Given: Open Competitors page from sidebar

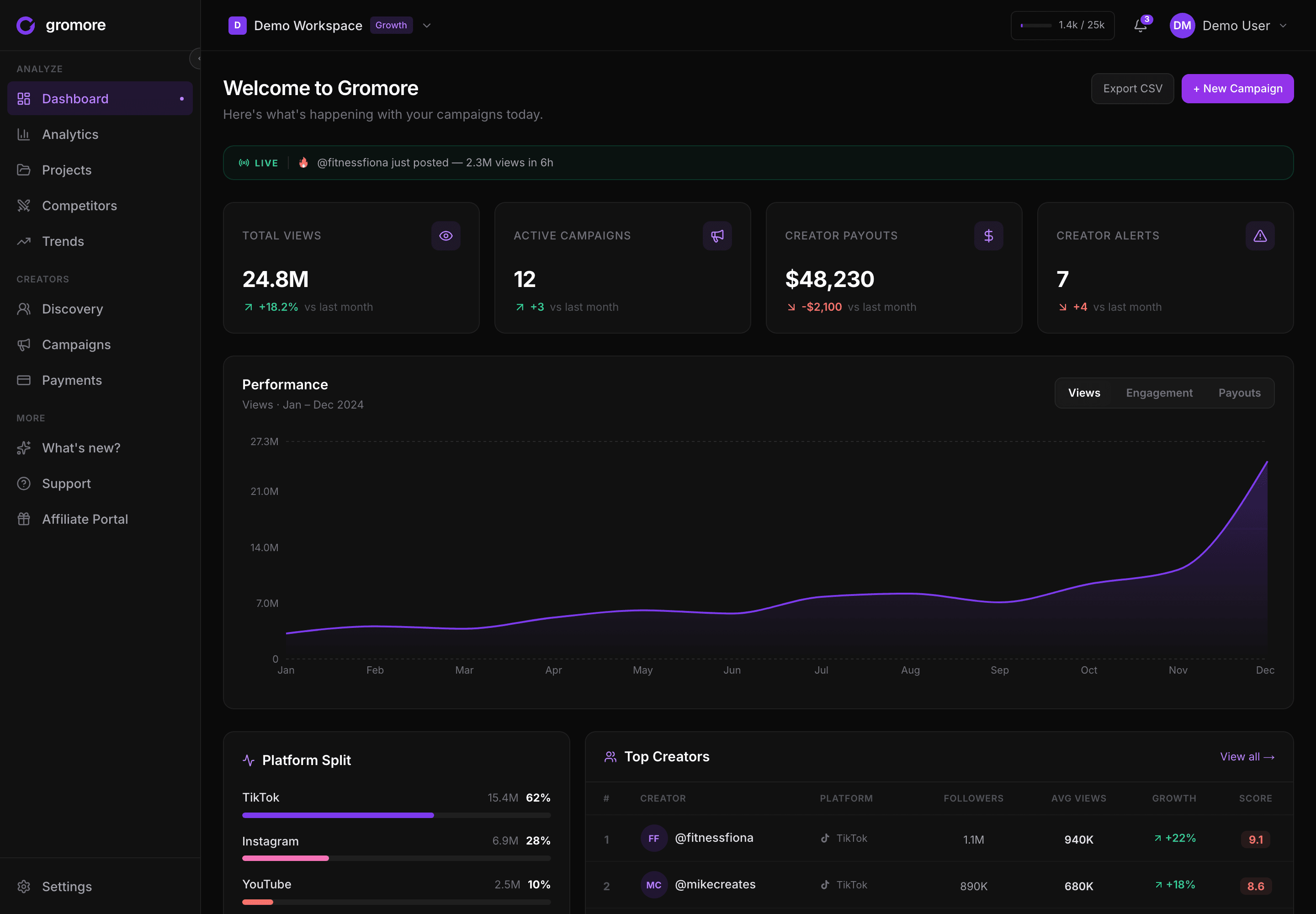Looking at the screenshot, I should click(100, 206).
